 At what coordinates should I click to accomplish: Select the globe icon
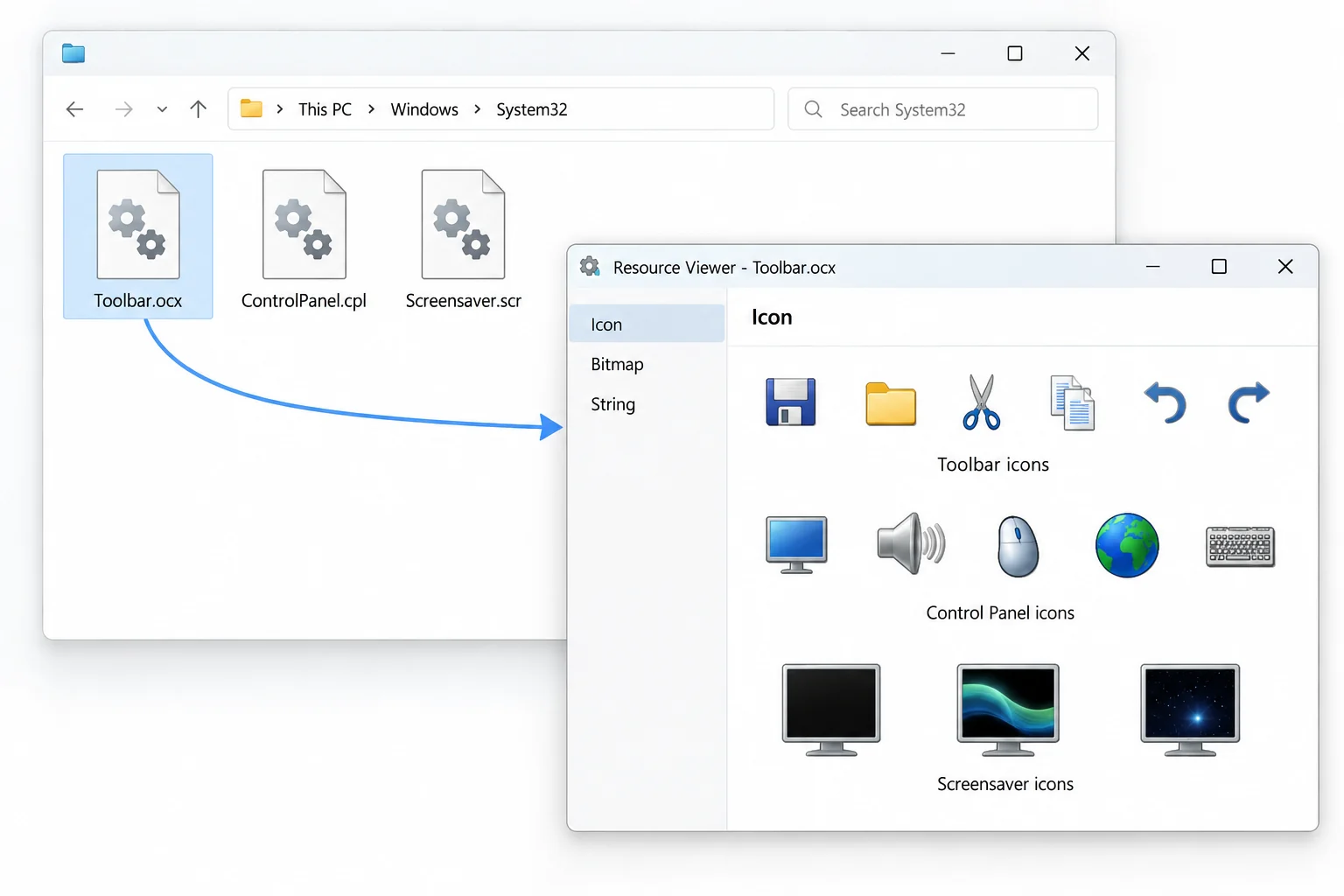click(x=1127, y=545)
